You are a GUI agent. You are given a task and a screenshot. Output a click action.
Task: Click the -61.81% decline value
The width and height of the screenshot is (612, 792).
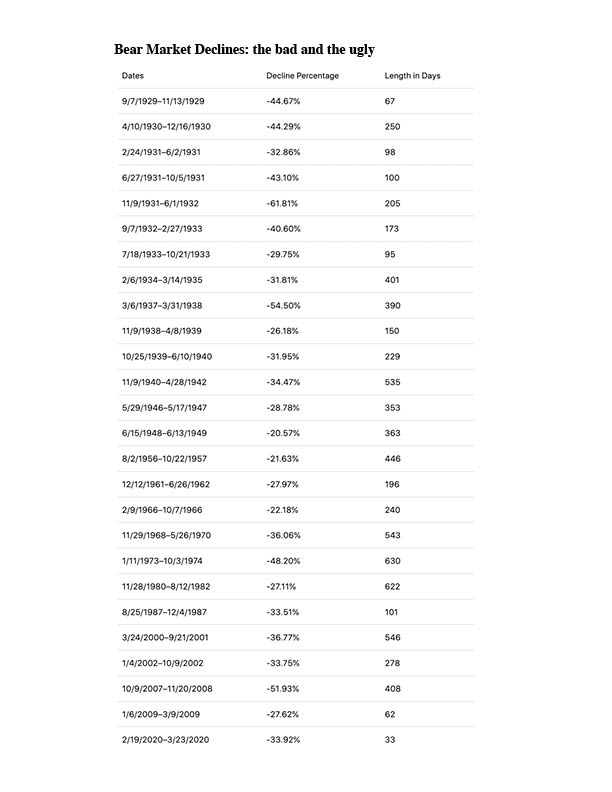pos(282,203)
